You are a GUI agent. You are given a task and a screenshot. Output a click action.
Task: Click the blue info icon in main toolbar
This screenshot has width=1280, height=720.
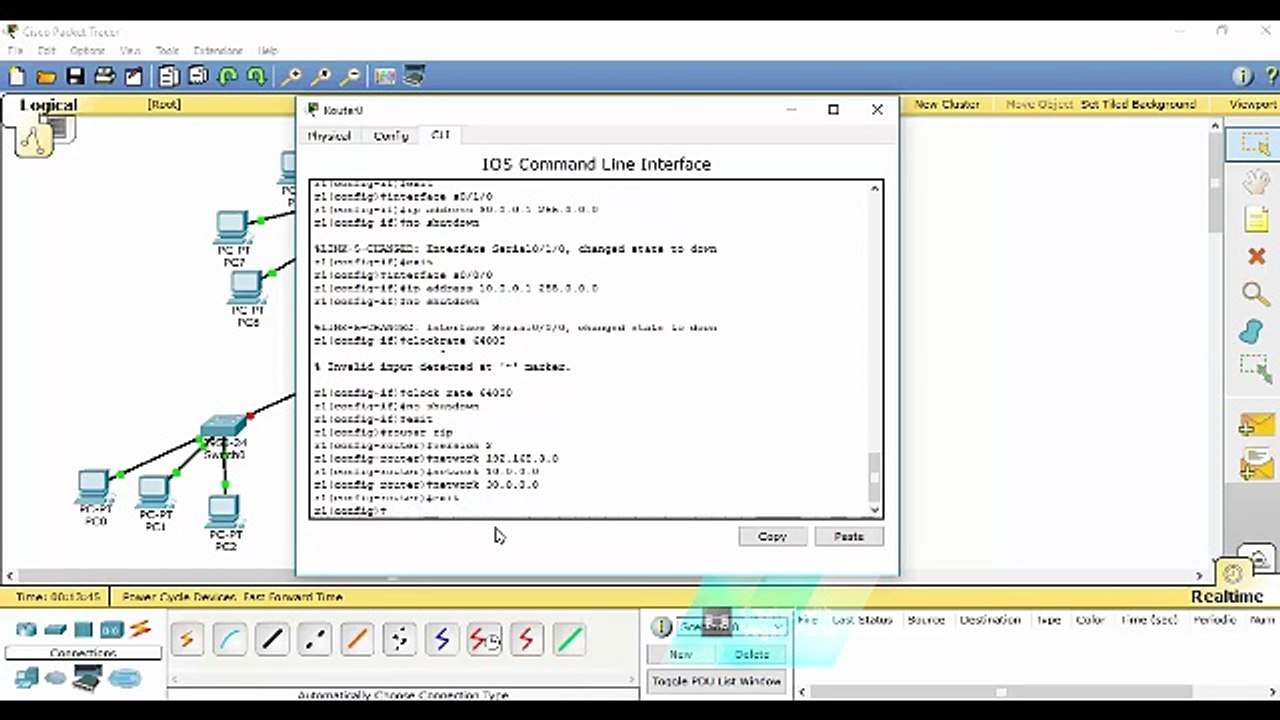pyautogui.click(x=1242, y=76)
